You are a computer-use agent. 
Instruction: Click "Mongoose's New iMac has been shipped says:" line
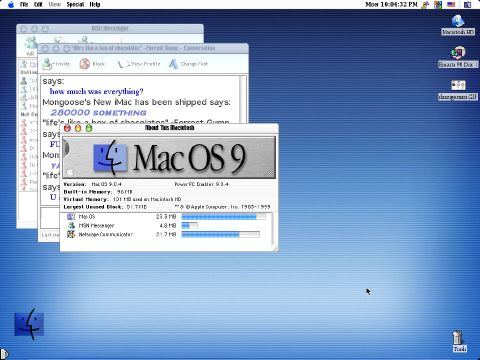point(136,102)
